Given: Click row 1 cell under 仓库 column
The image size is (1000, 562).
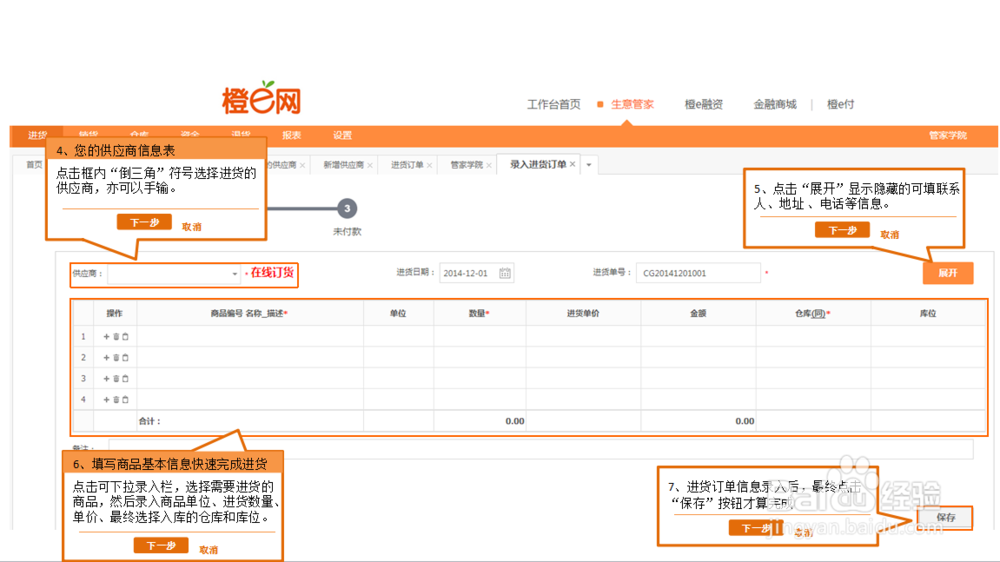Looking at the screenshot, I should [x=813, y=336].
